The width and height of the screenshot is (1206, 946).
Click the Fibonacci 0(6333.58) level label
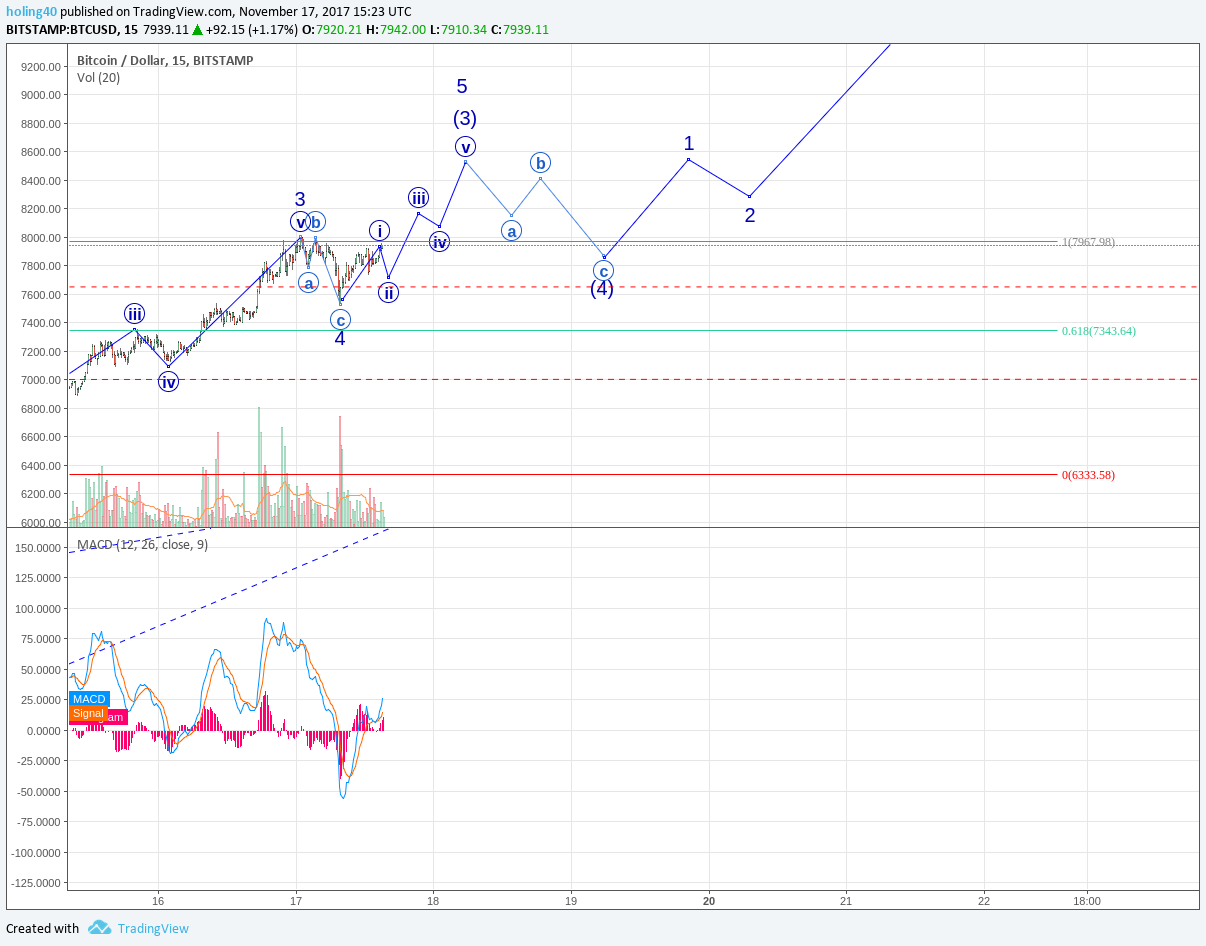click(1088, 475)
